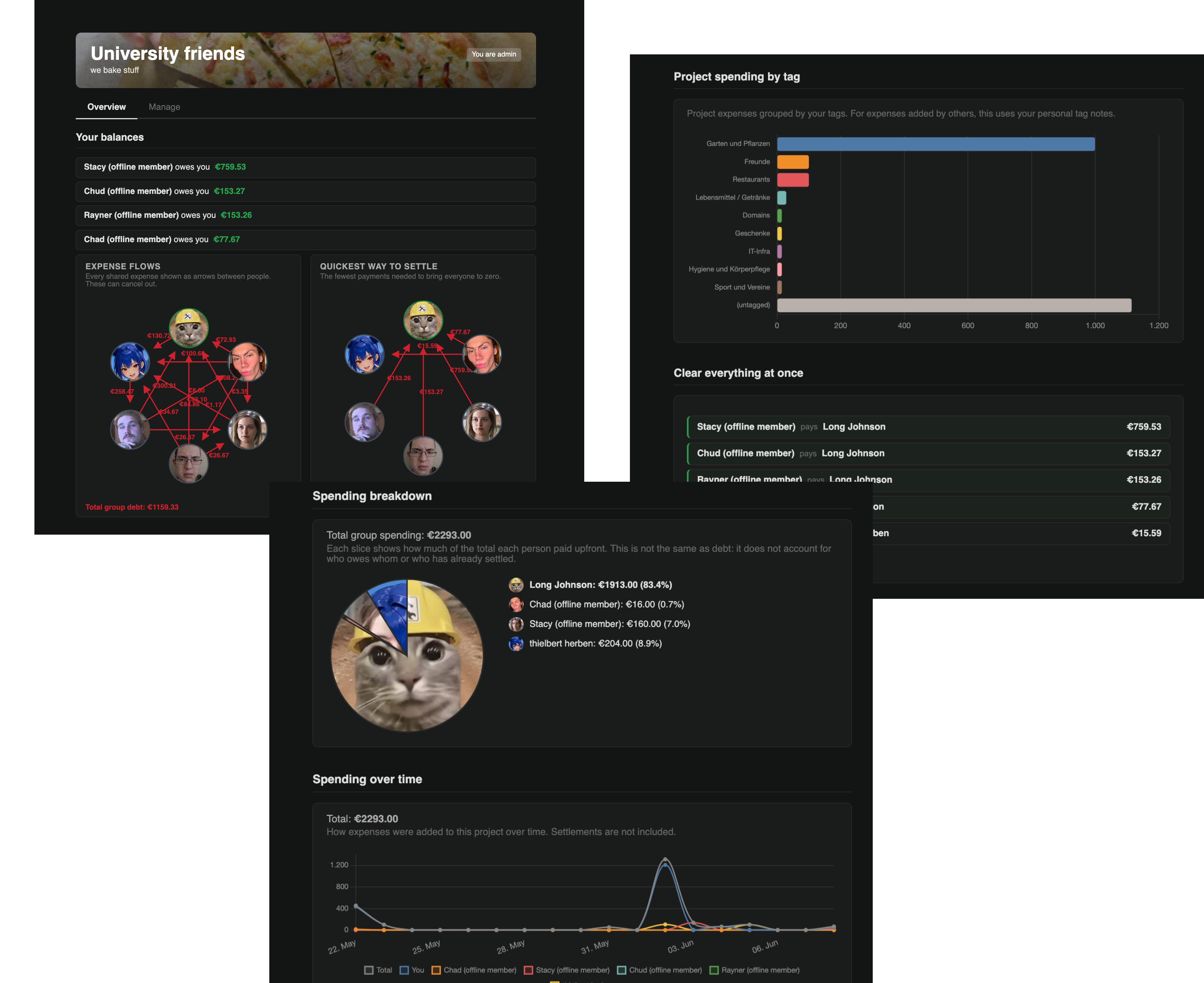
Task: Click the peak data point near 03. Jun
Action: [x=665, y=859]
